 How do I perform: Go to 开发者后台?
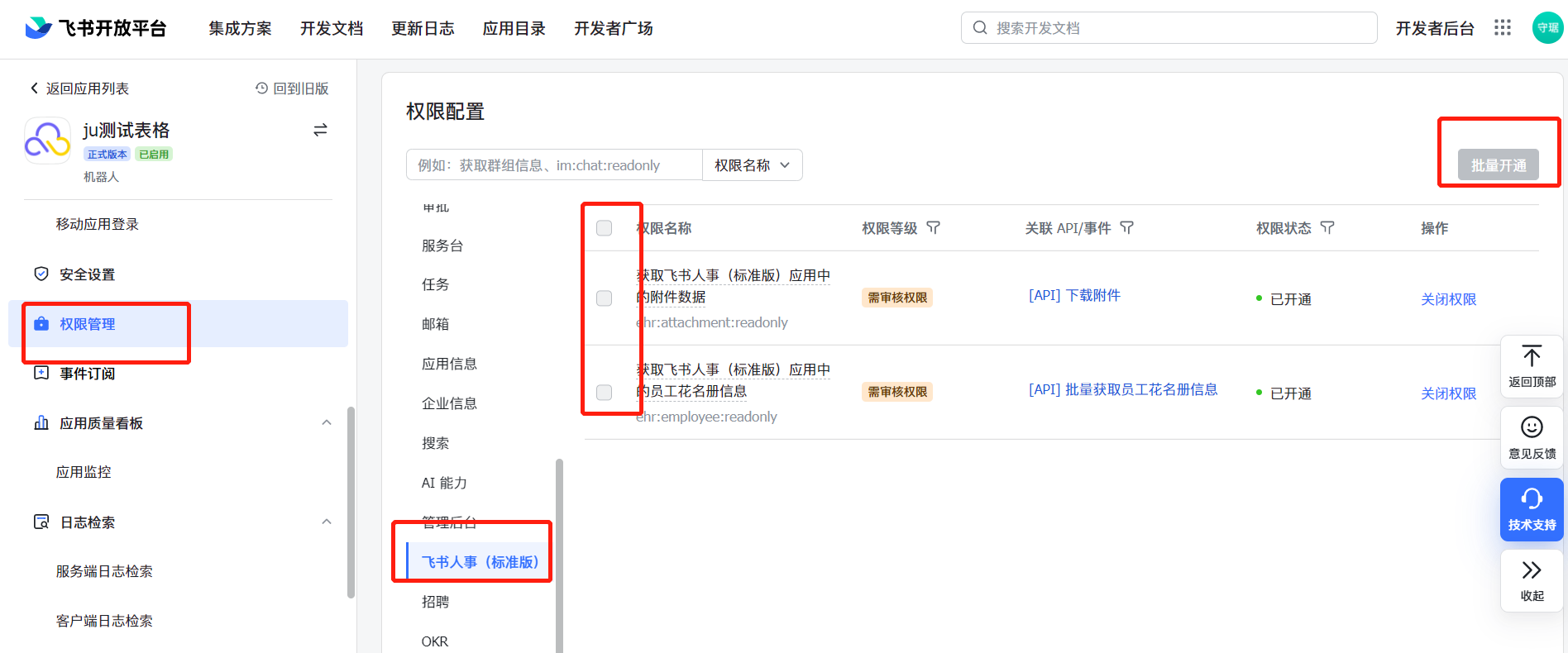click(x=1435, y=29)
